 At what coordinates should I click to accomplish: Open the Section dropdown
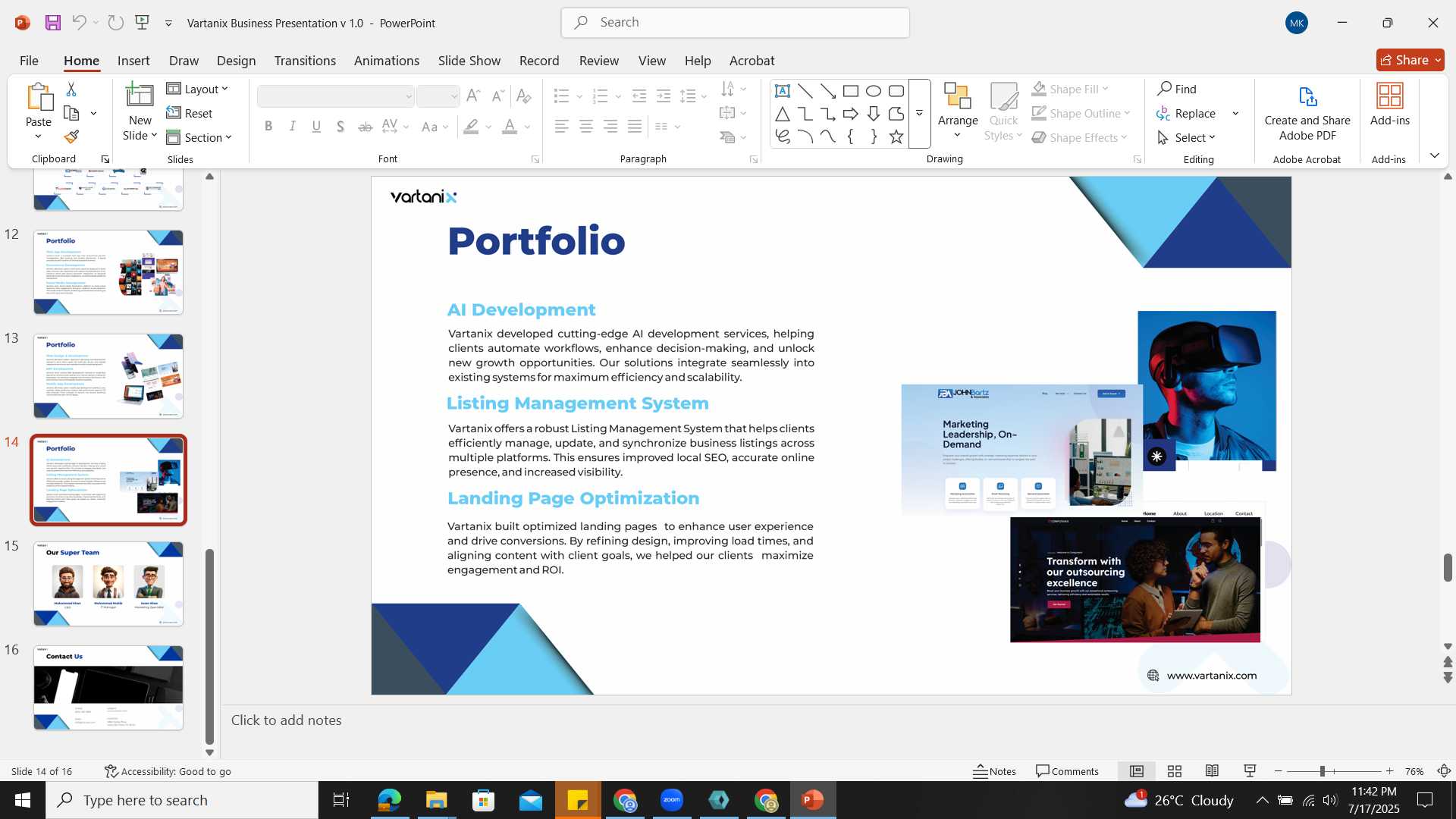pyautogui.click(x=199, y=137)
